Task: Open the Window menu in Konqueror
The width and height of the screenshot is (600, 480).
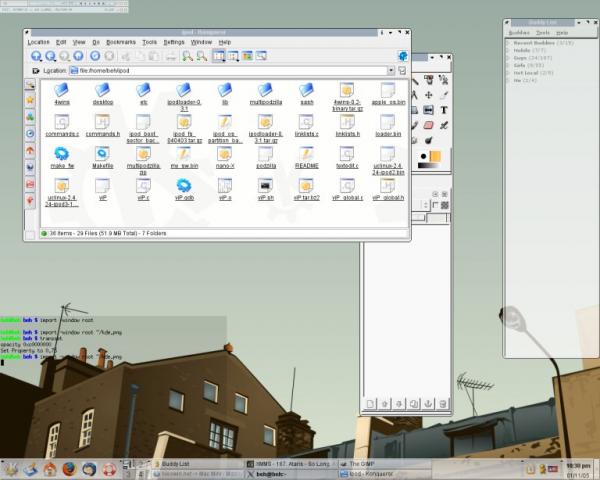Action: [201, 42]
